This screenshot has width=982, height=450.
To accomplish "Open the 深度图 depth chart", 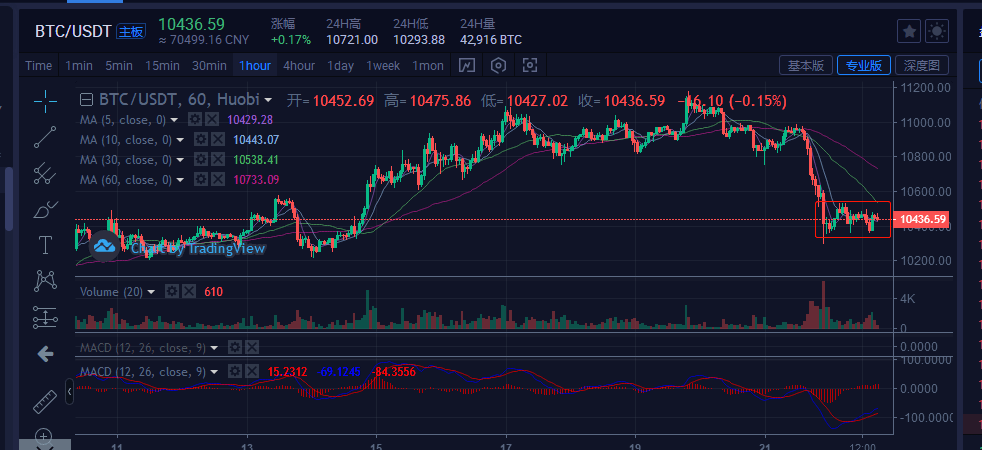I will 920,66.
